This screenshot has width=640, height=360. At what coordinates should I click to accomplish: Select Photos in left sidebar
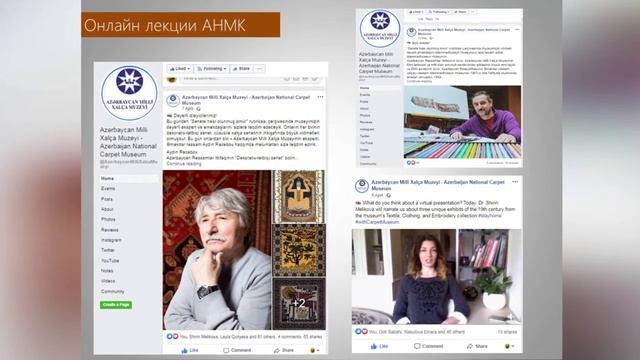pyautogui.click(x=108, y=219)
